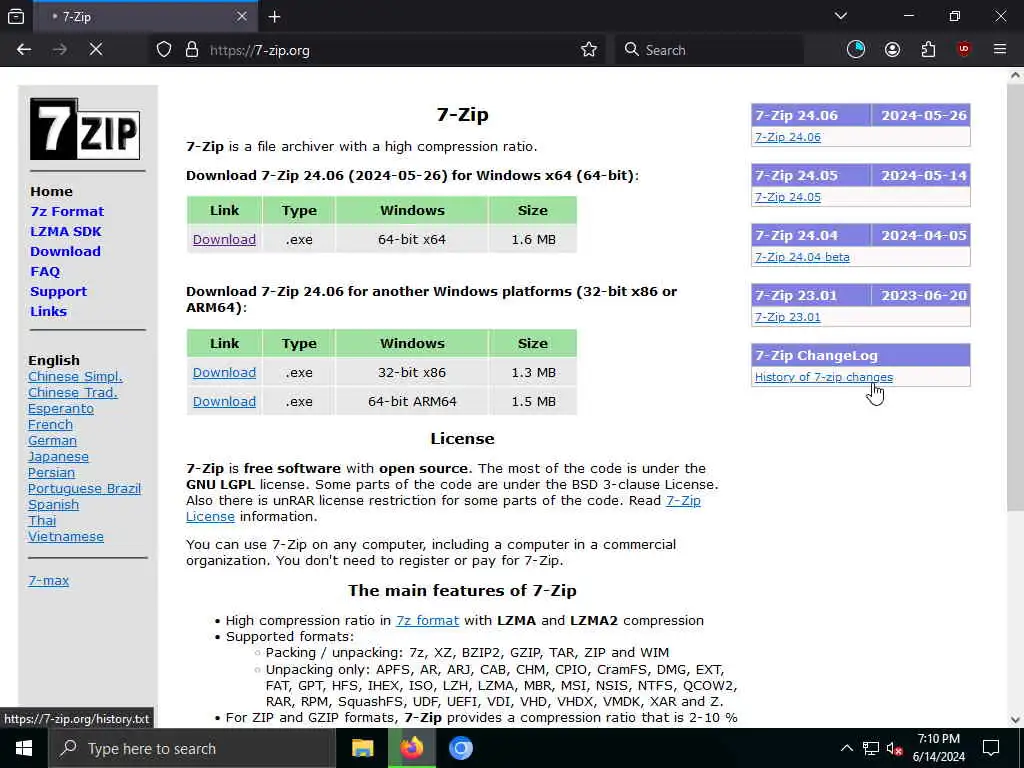Open the 7-Zip 24.05 news link
This screenshot has height=768, width=1024.
tap(788, 197)
